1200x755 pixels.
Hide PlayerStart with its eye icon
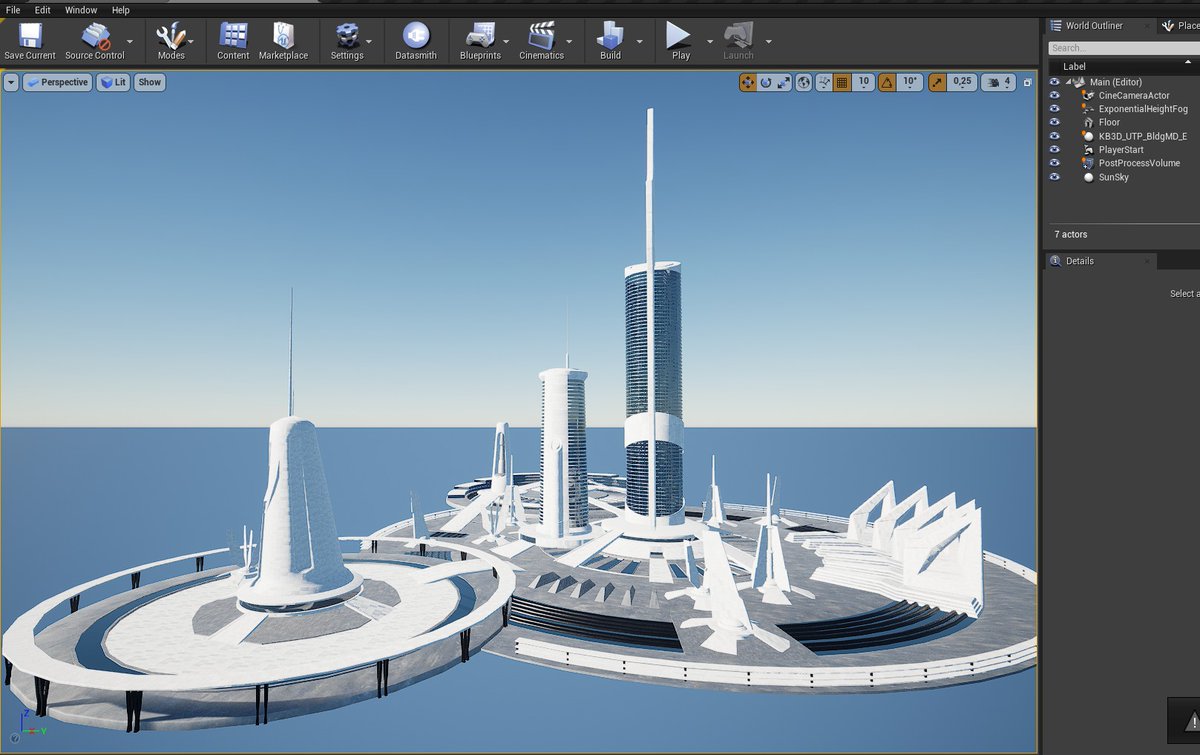(x=1054, y=149)
